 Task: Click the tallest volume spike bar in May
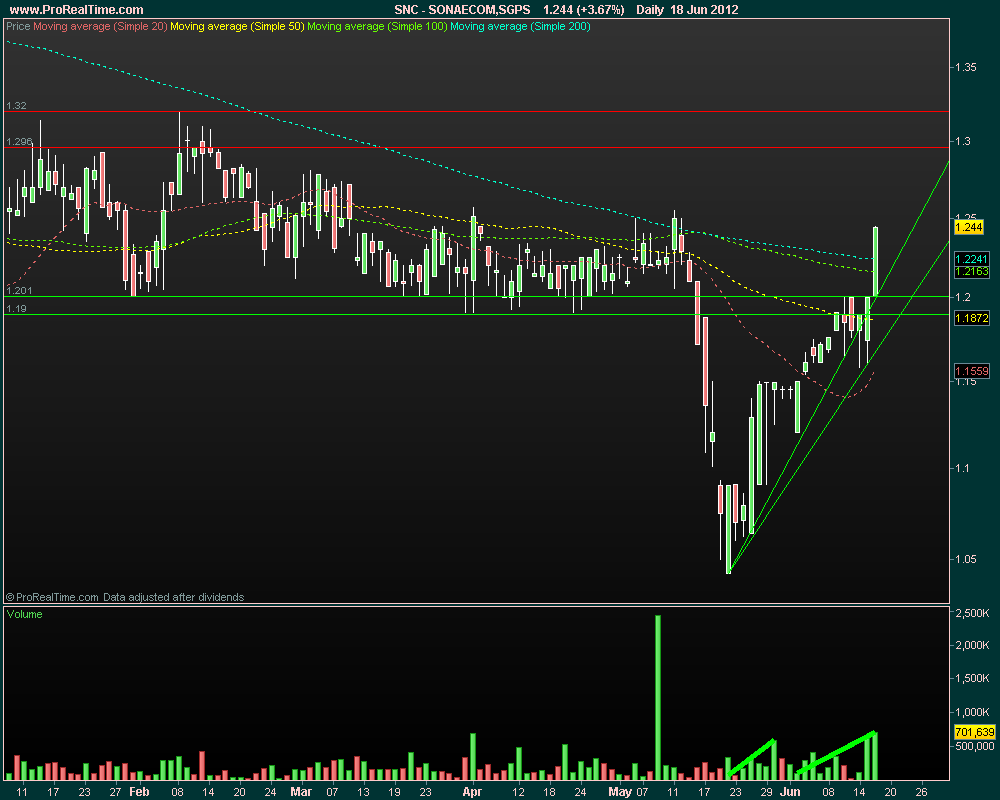658,698
